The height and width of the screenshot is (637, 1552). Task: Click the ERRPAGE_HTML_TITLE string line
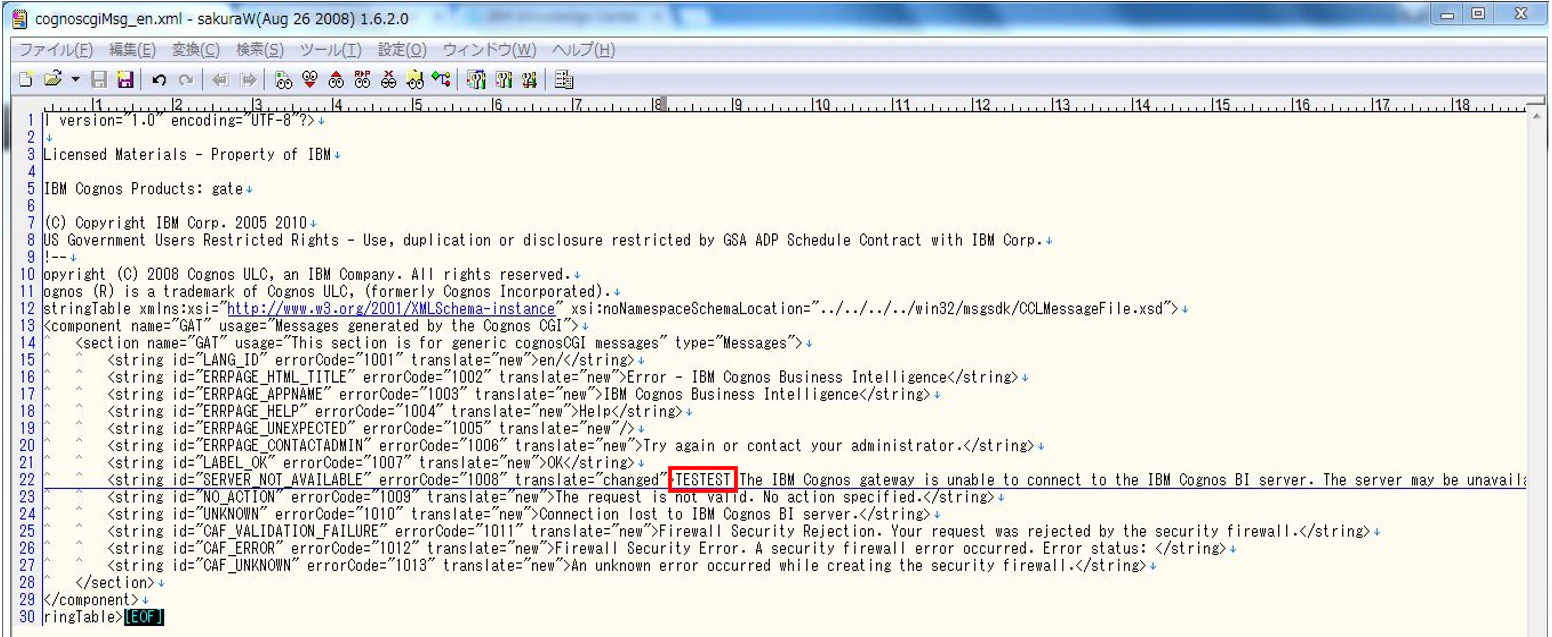point(562,377)
